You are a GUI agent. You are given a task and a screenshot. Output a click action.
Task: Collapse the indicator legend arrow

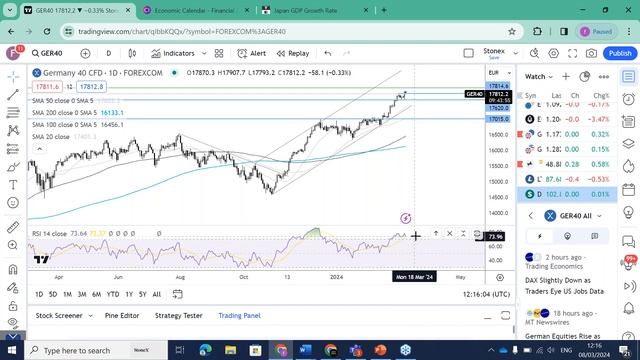coord(40,149)
